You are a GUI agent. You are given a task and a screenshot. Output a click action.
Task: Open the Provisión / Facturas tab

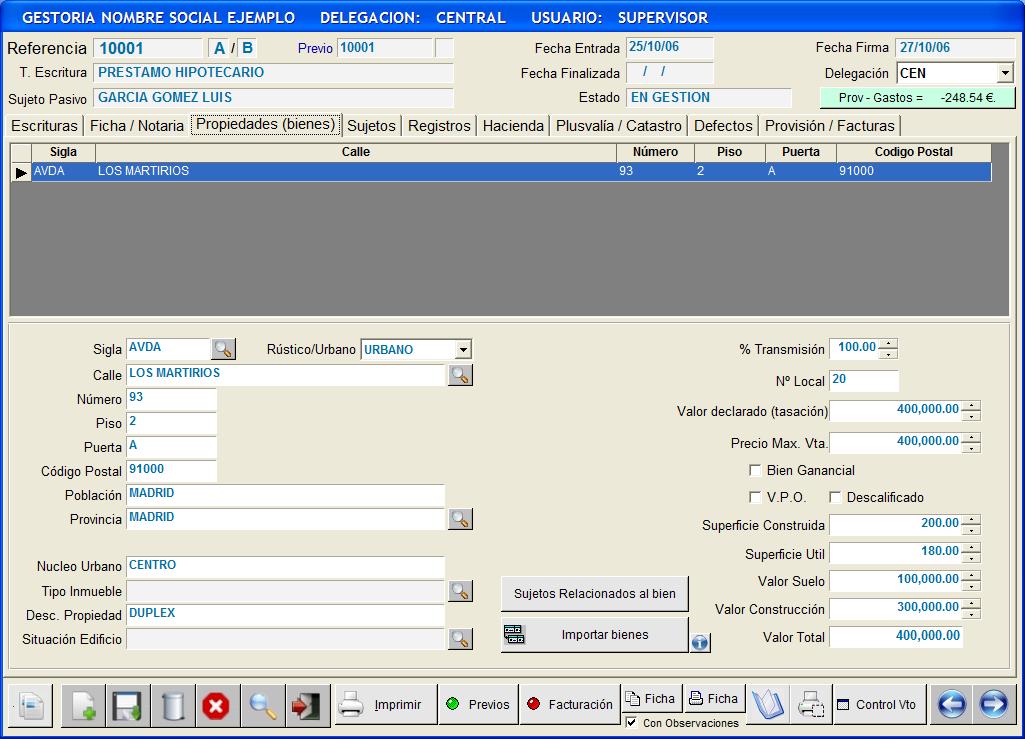(830, 126)
